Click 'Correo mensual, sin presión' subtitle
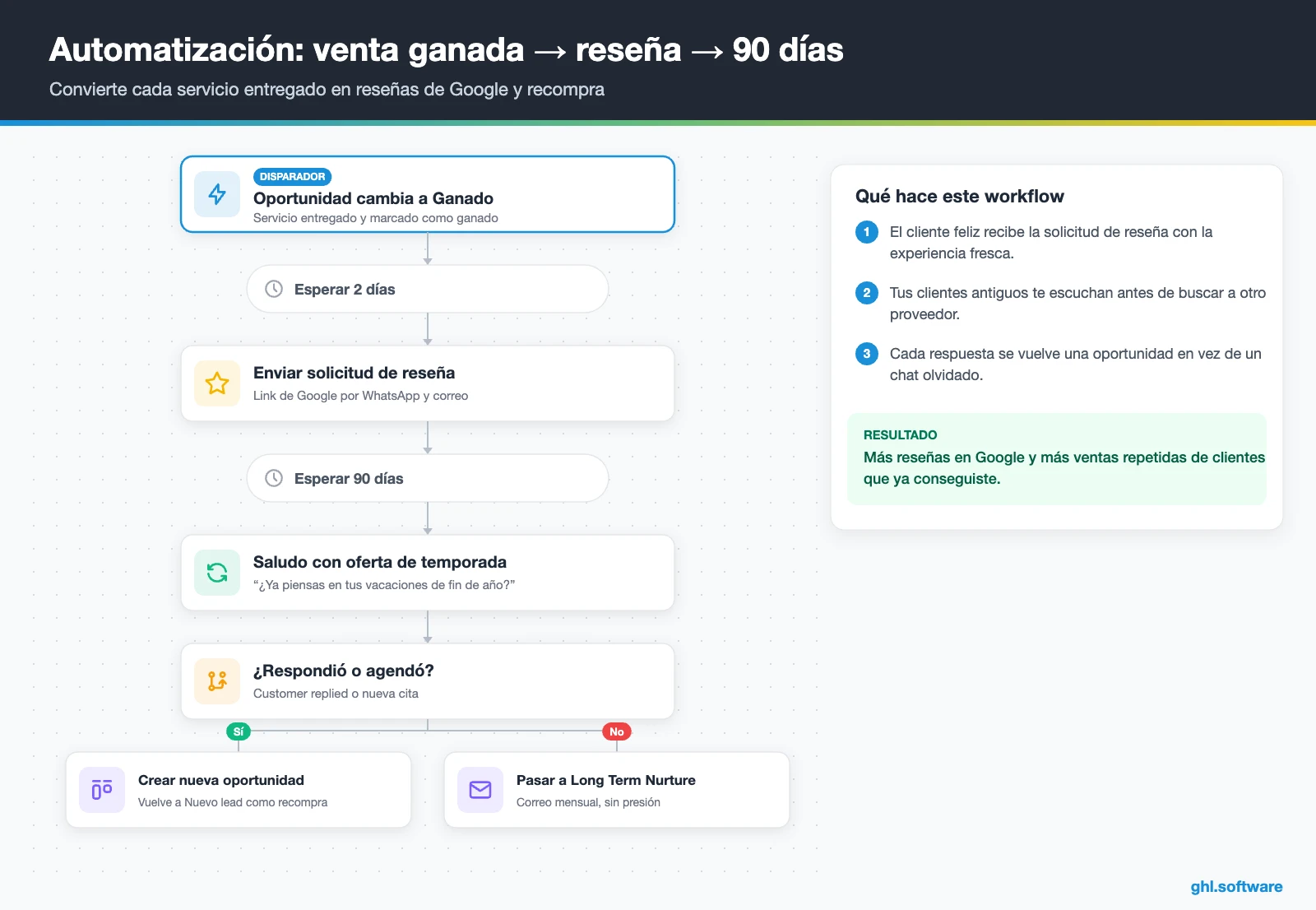The height and width of the screenshot is (910, 1316). click(x=588, y=802)
